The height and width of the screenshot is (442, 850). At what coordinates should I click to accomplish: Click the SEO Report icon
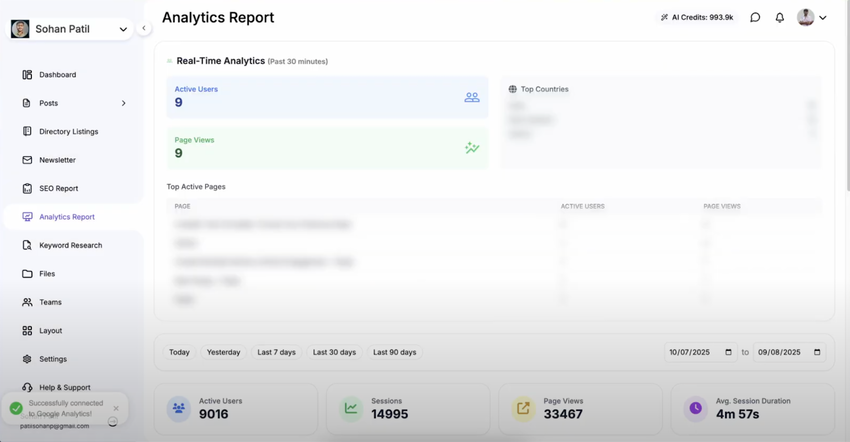click(27, 188)
